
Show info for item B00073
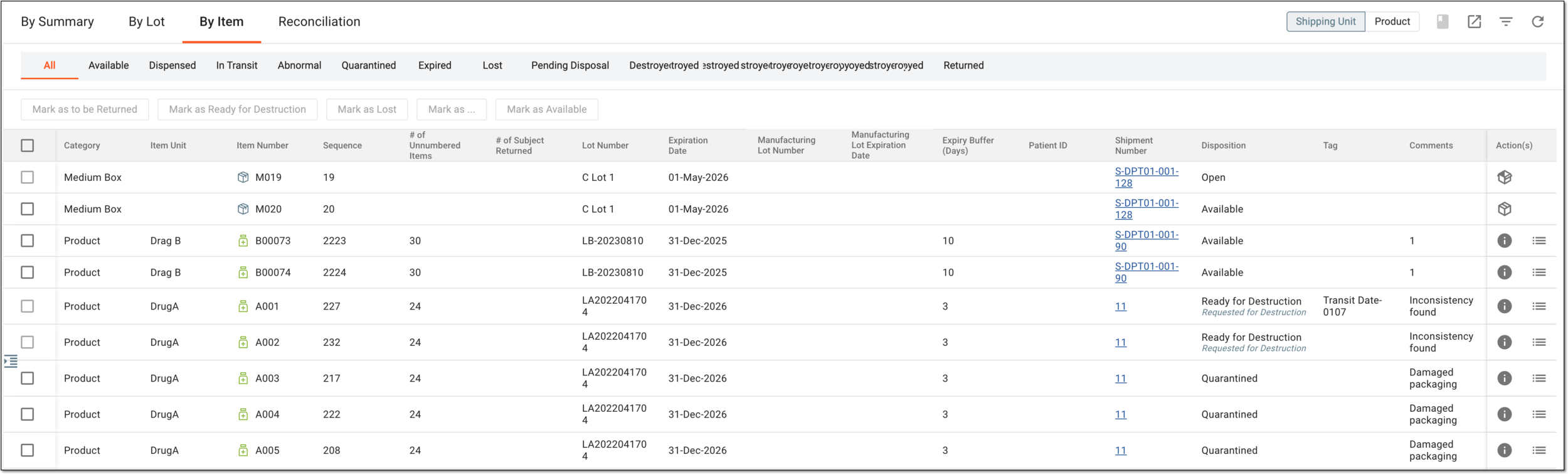point(1505,241)
